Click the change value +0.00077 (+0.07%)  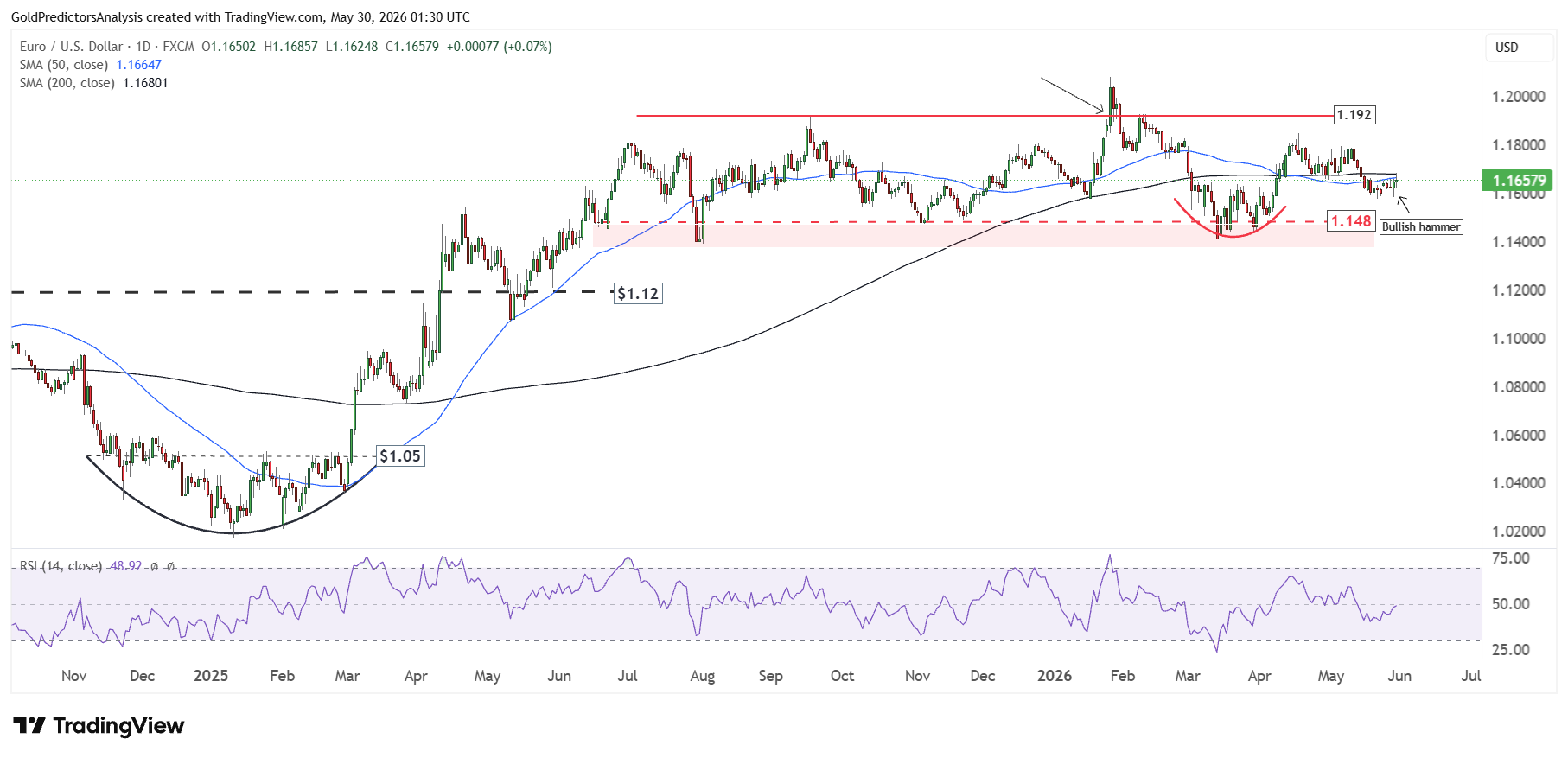click(x=500, y=47)
